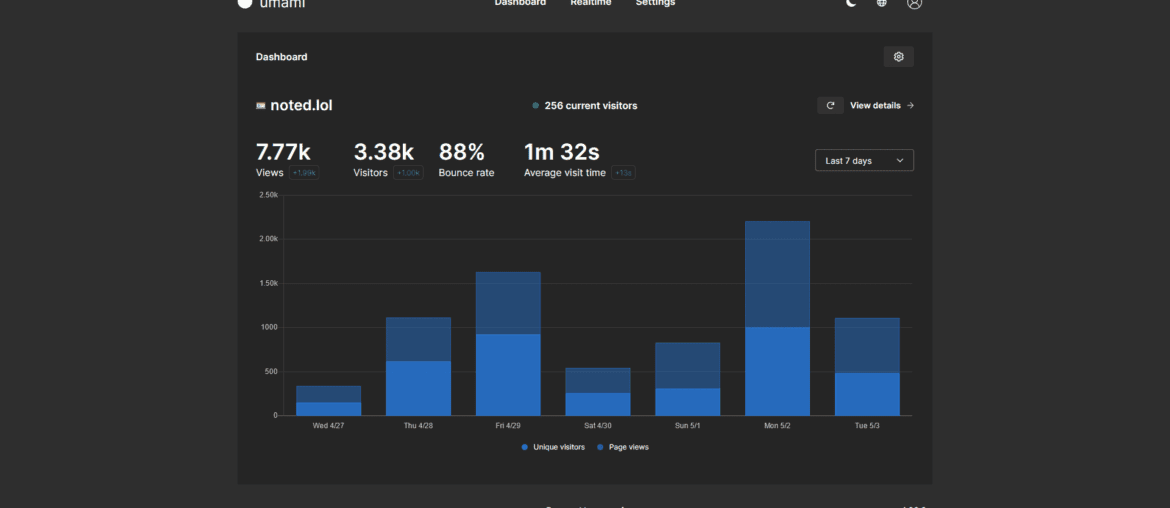
Task: Click the 256 current visitors indicator
Action: (x=585, y=106)
